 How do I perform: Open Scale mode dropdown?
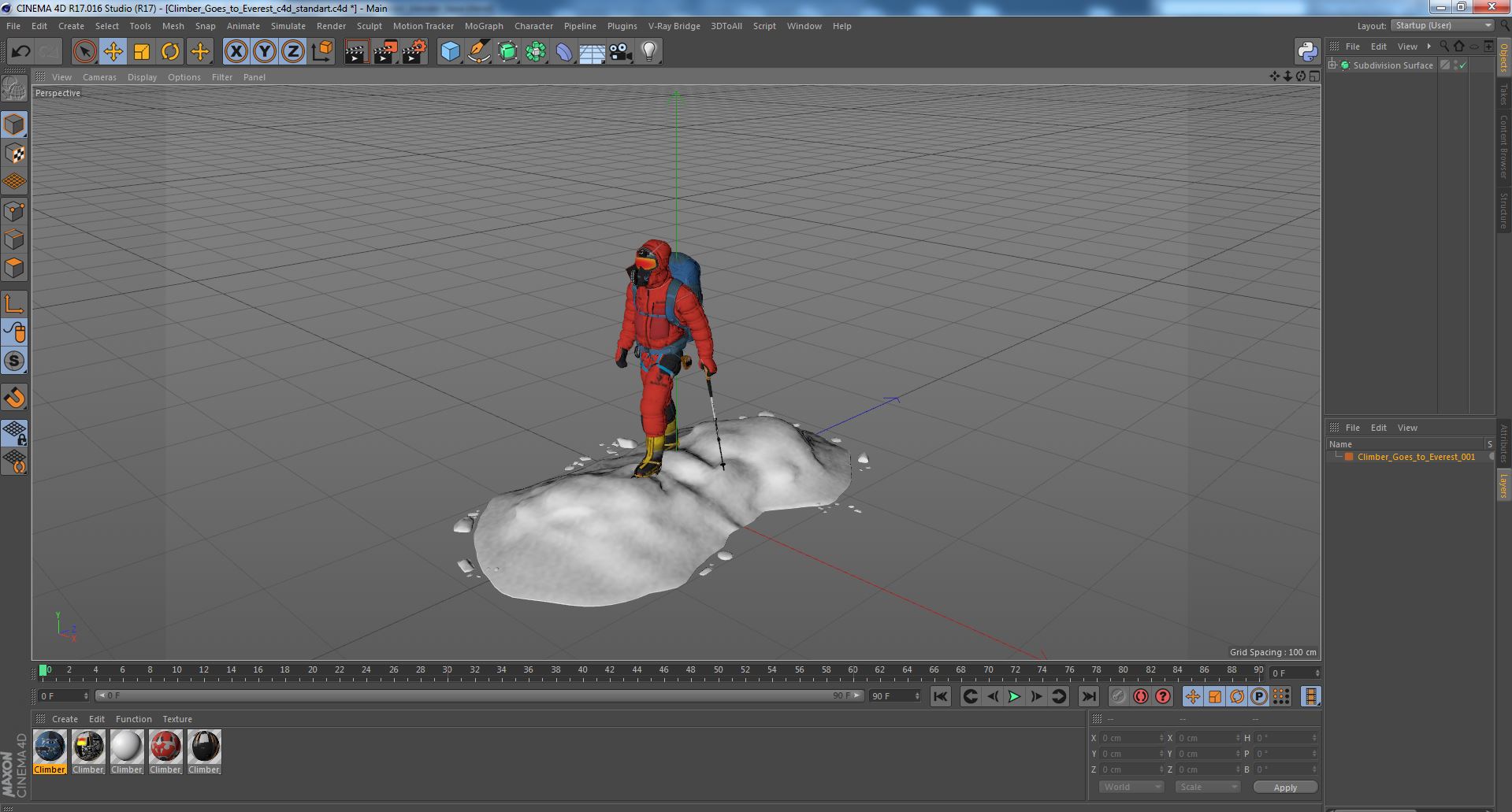click(1207, 787)
